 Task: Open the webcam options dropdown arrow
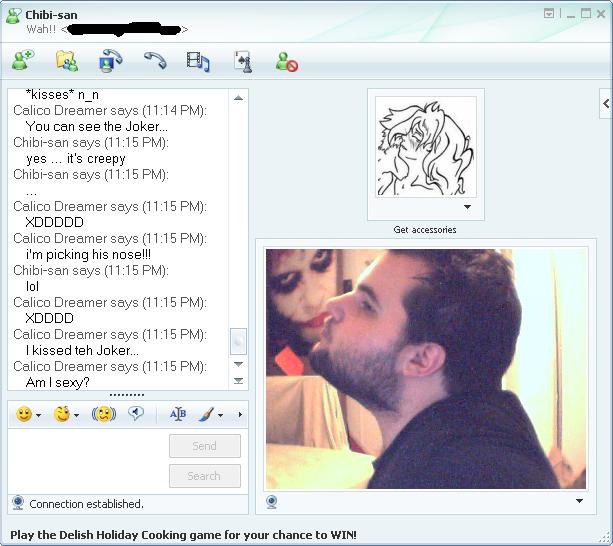click(x=579, y=501)
